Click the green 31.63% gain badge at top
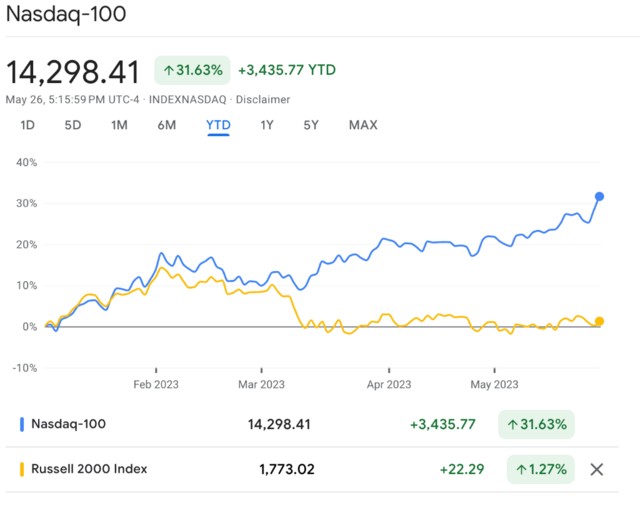This screenshot has height=506, width=640. tap(192, 70)
